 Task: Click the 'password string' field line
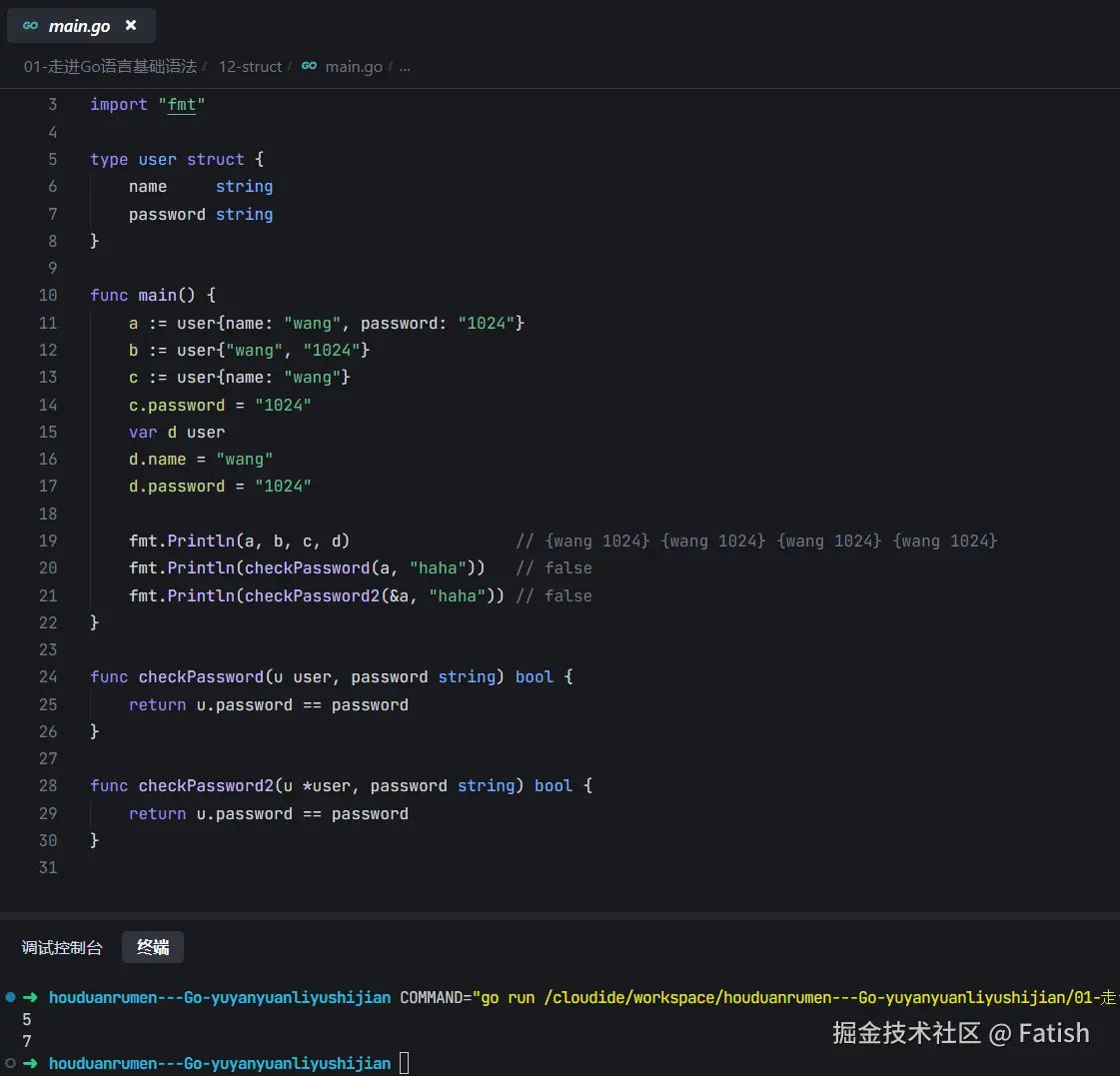click(x=201, y=215)
